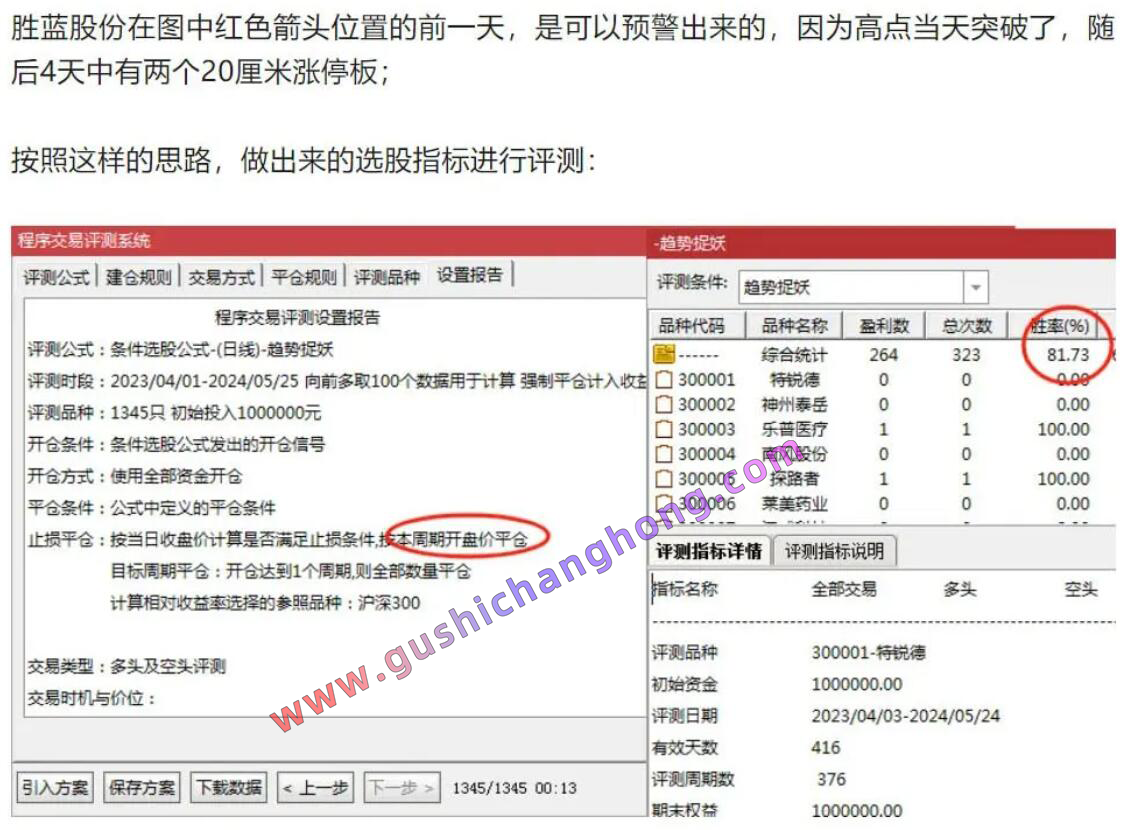Click the 指标名称 column header

coord(685,589)
